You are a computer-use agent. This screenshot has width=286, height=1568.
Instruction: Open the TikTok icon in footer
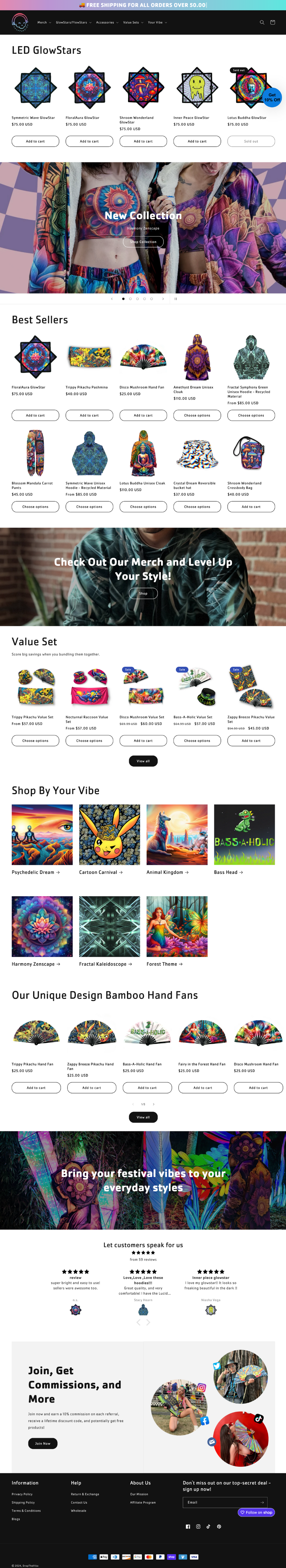[x=209, y=1526]
